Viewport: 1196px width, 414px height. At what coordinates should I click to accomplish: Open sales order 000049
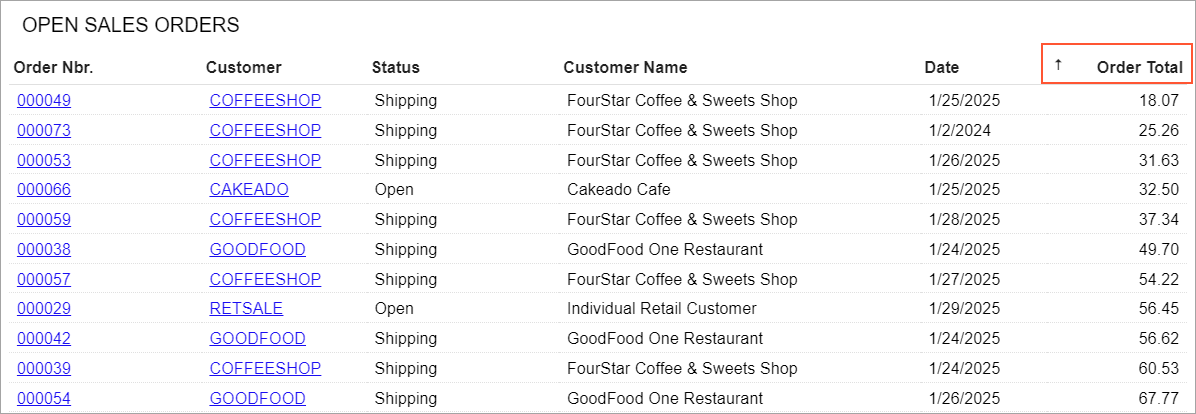click(44, 100)
